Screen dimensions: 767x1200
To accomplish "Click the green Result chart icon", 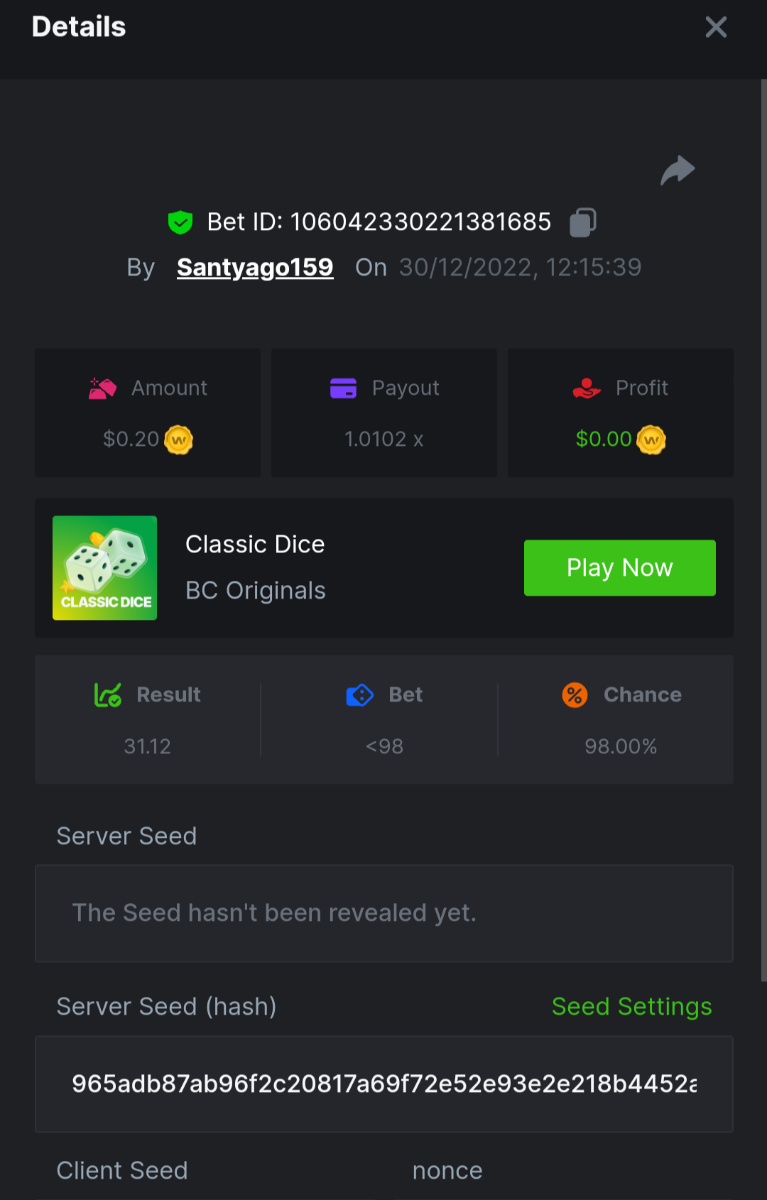I will point(108,695).
